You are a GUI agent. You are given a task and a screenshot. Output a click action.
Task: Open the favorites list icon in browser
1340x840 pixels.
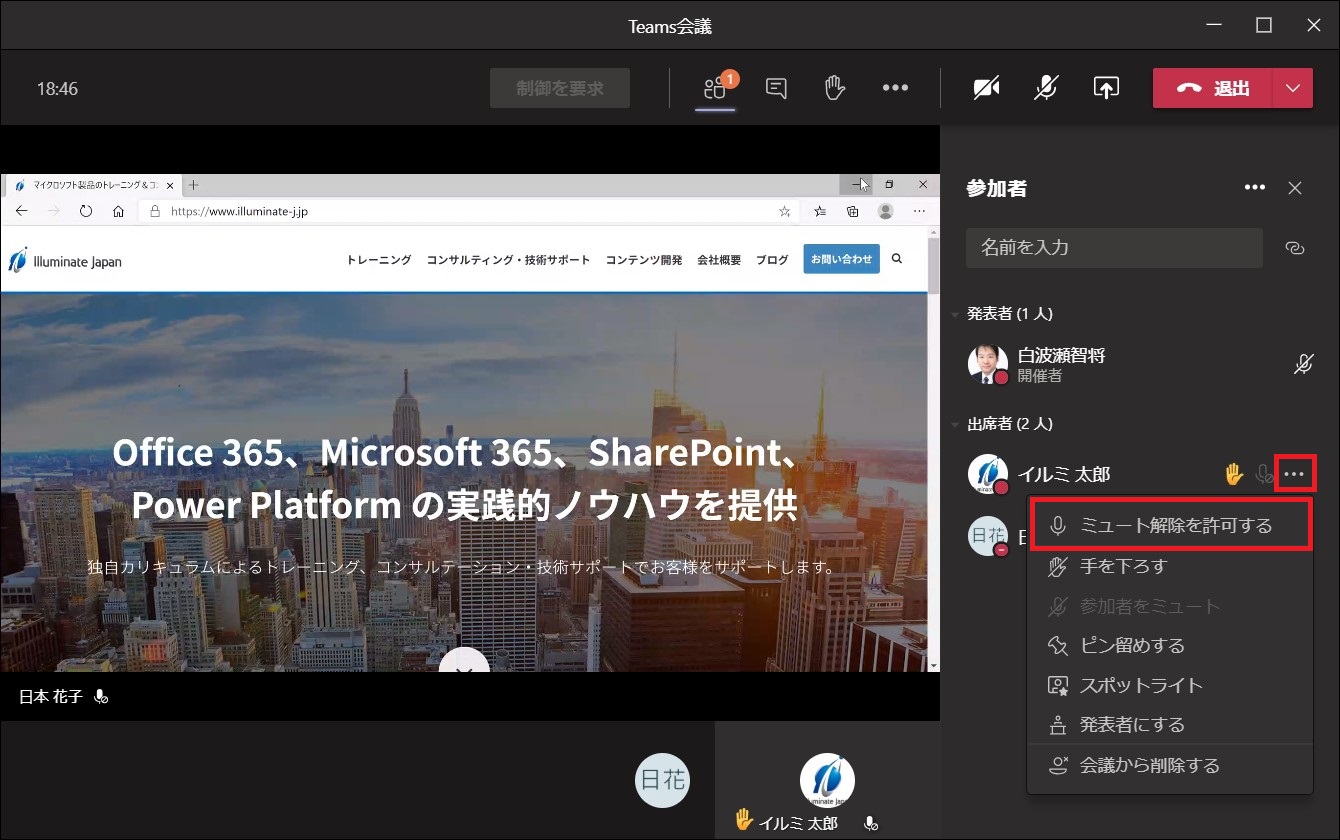coord(820,211)
